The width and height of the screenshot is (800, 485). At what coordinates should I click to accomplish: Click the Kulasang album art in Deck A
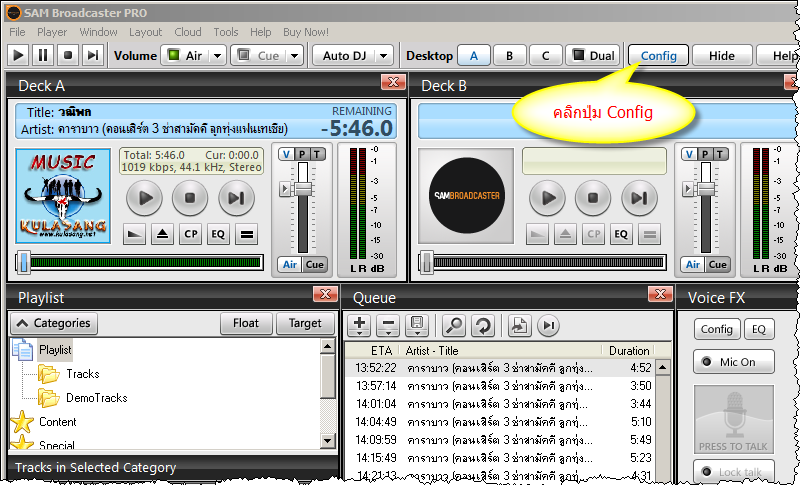[x=63, y=196]
